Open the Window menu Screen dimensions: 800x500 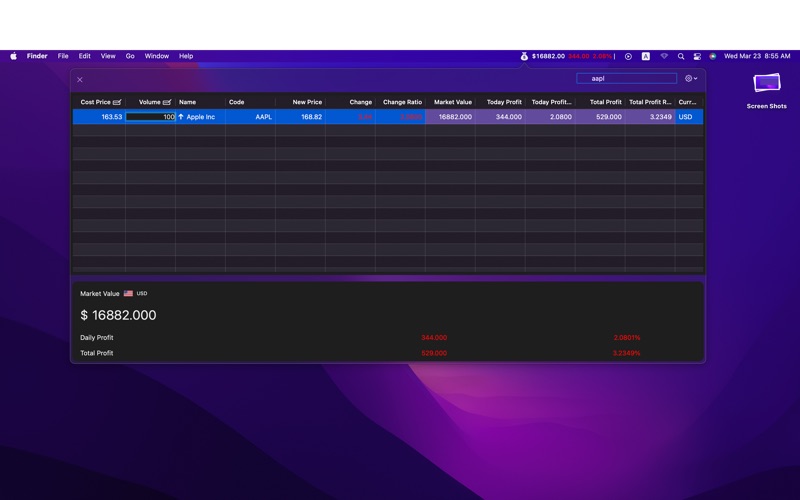click(157, 56)
